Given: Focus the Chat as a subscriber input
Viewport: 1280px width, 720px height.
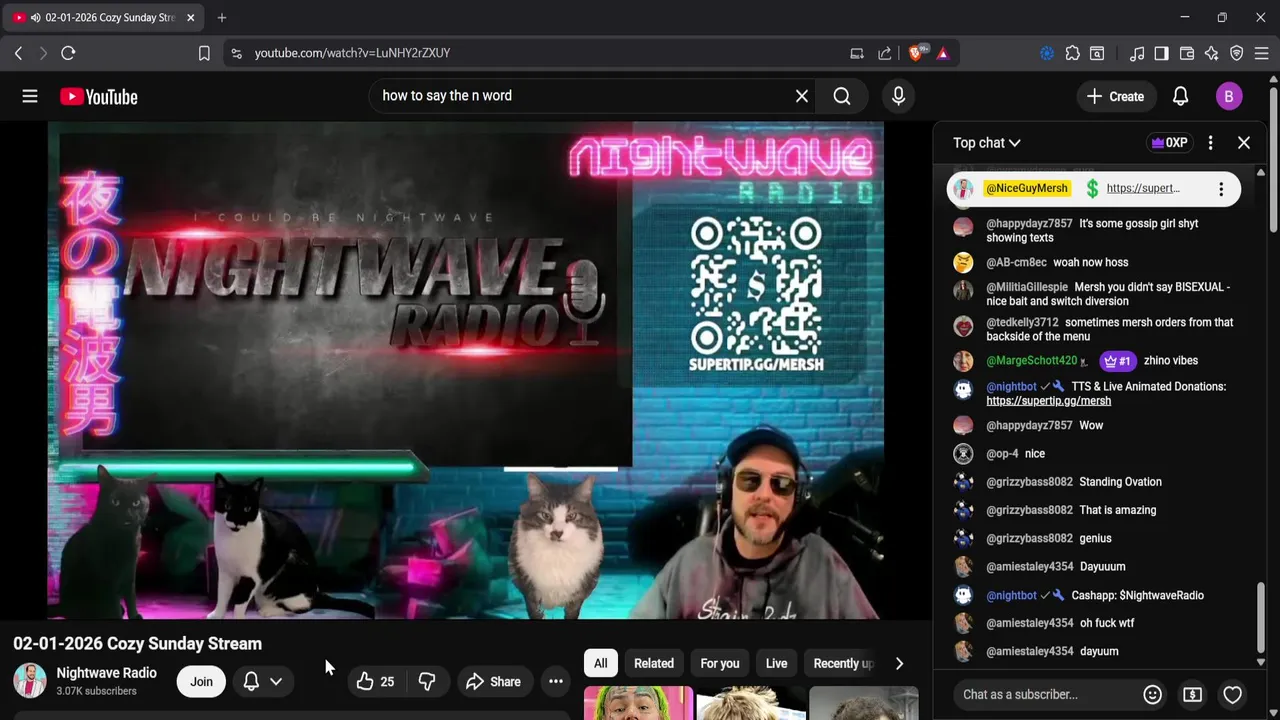Looking at the screenshot, I should [1045, 694].
